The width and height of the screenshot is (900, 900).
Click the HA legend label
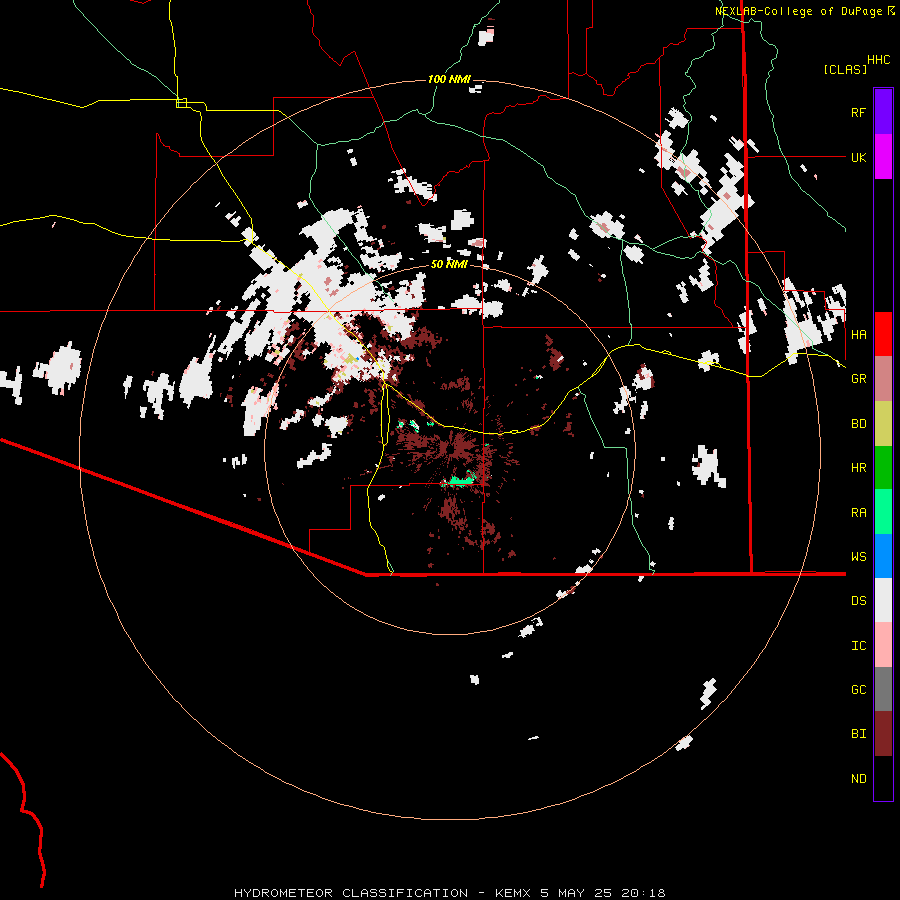[858, 334]
